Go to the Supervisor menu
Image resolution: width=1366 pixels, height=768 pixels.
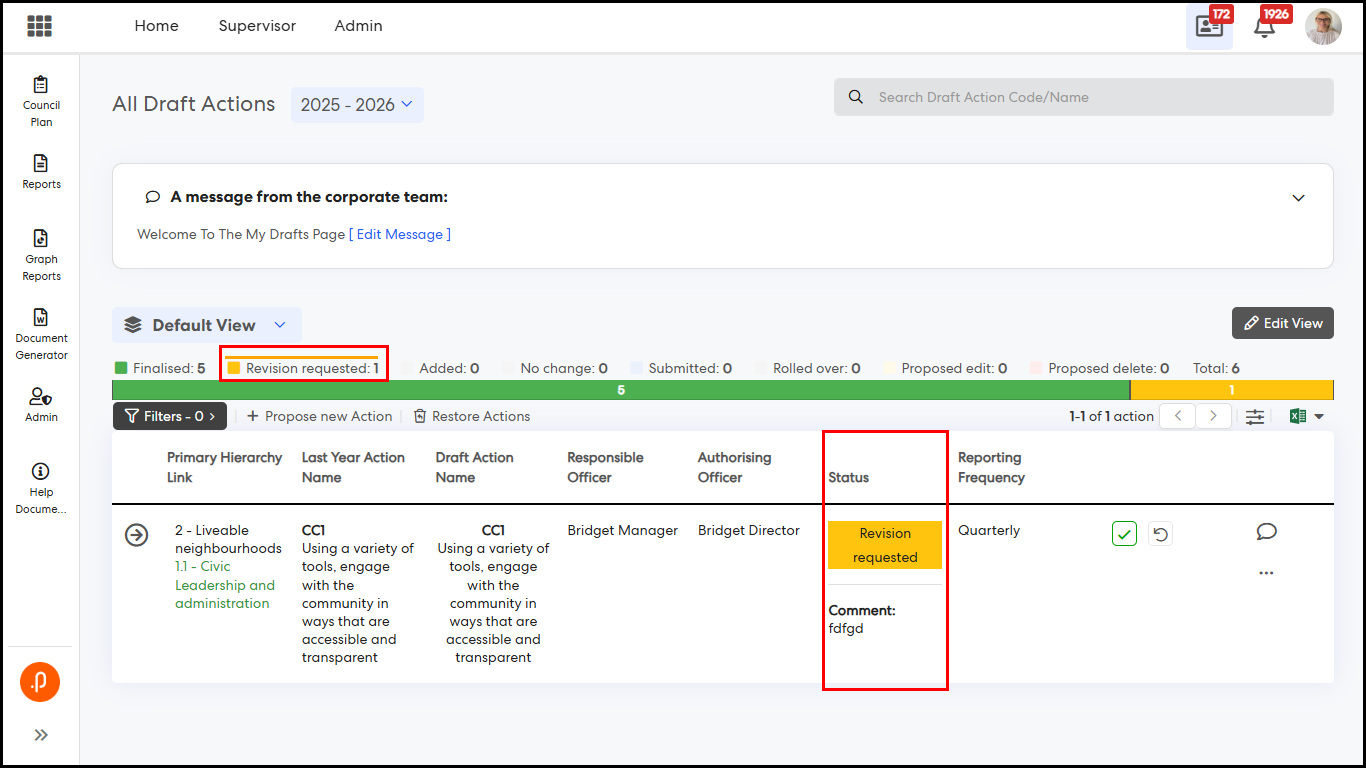(257, 26)
